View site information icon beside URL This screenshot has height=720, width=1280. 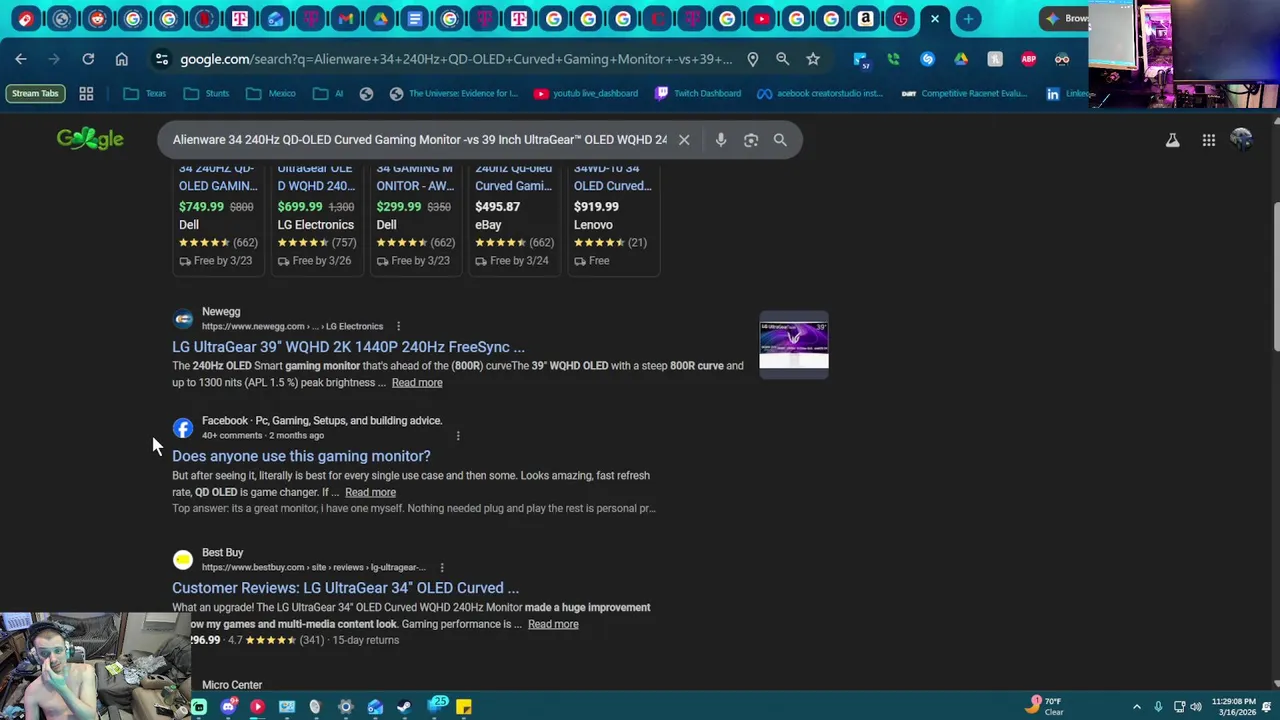(162, 59)
